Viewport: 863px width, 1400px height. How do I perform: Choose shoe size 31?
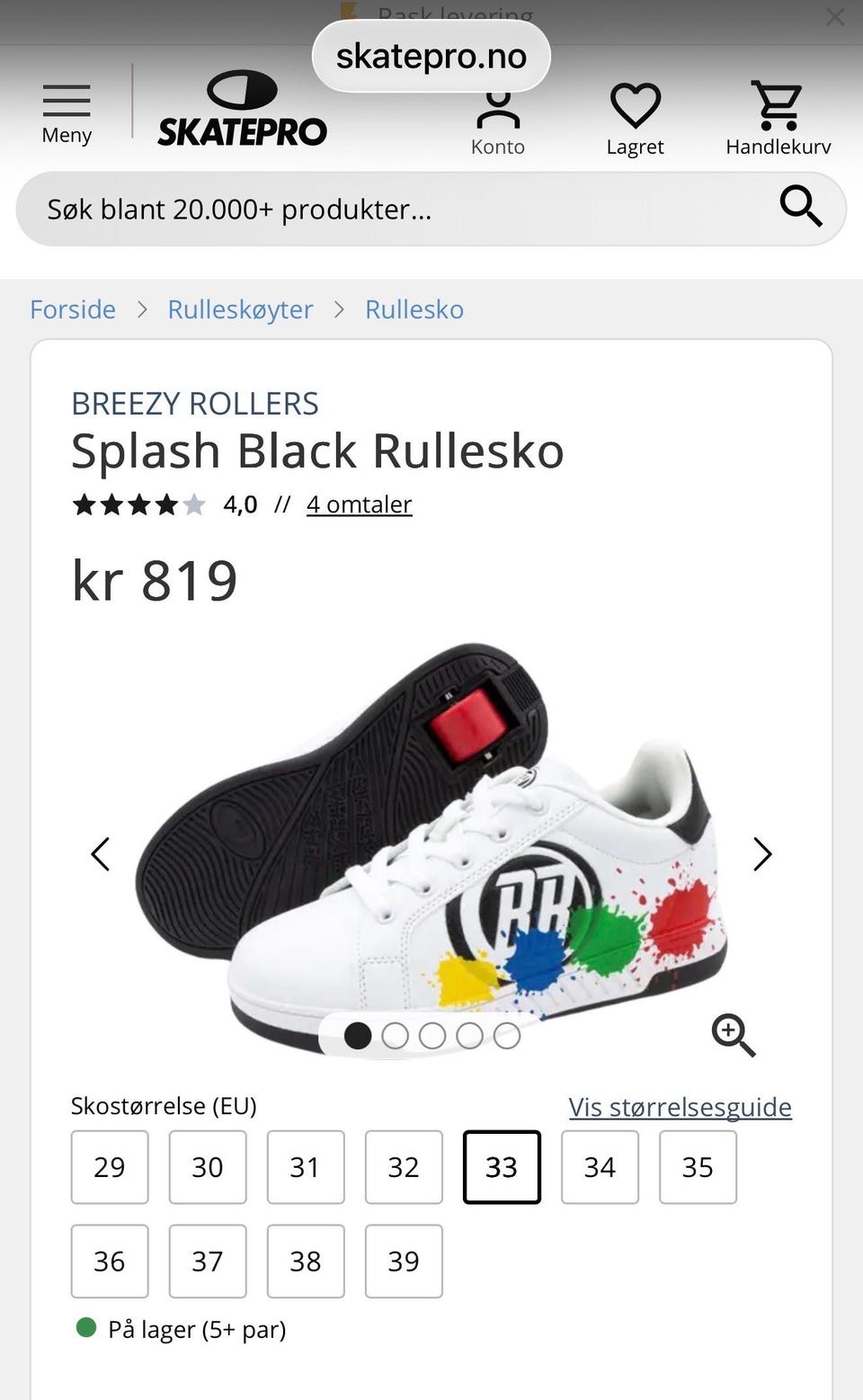click(x=306, y=1167)
